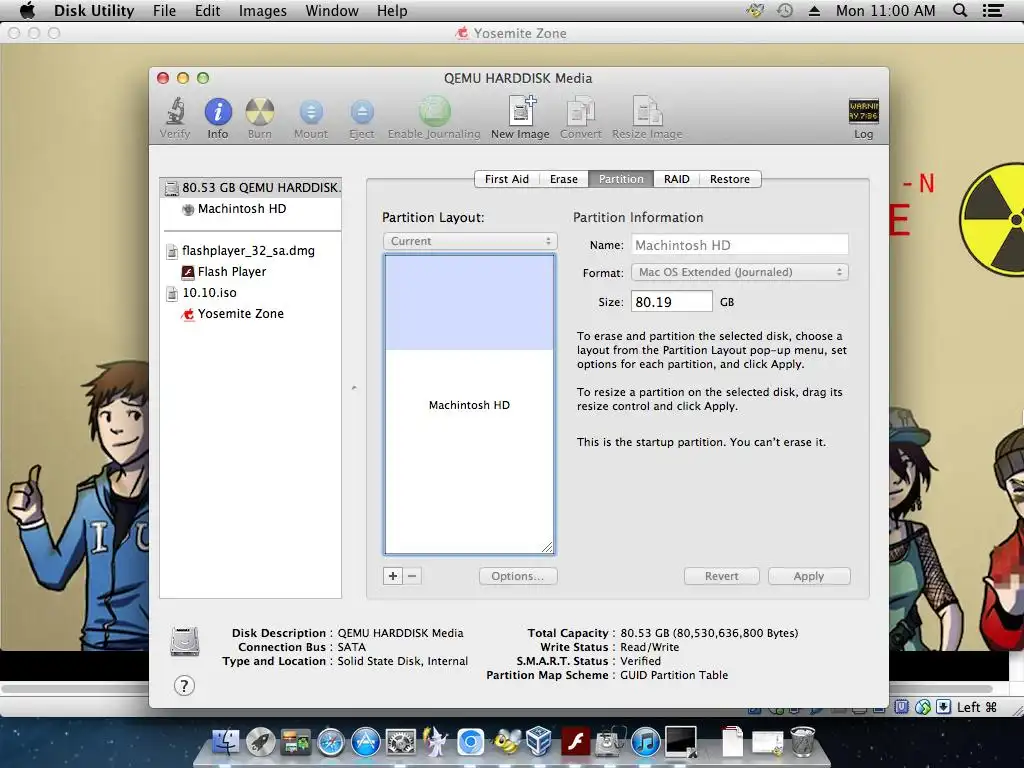Image resolution: width=1024 pixels, height=768 pixels.
Task: Open the Disk Utility application menu
Action: pos(94,10)
